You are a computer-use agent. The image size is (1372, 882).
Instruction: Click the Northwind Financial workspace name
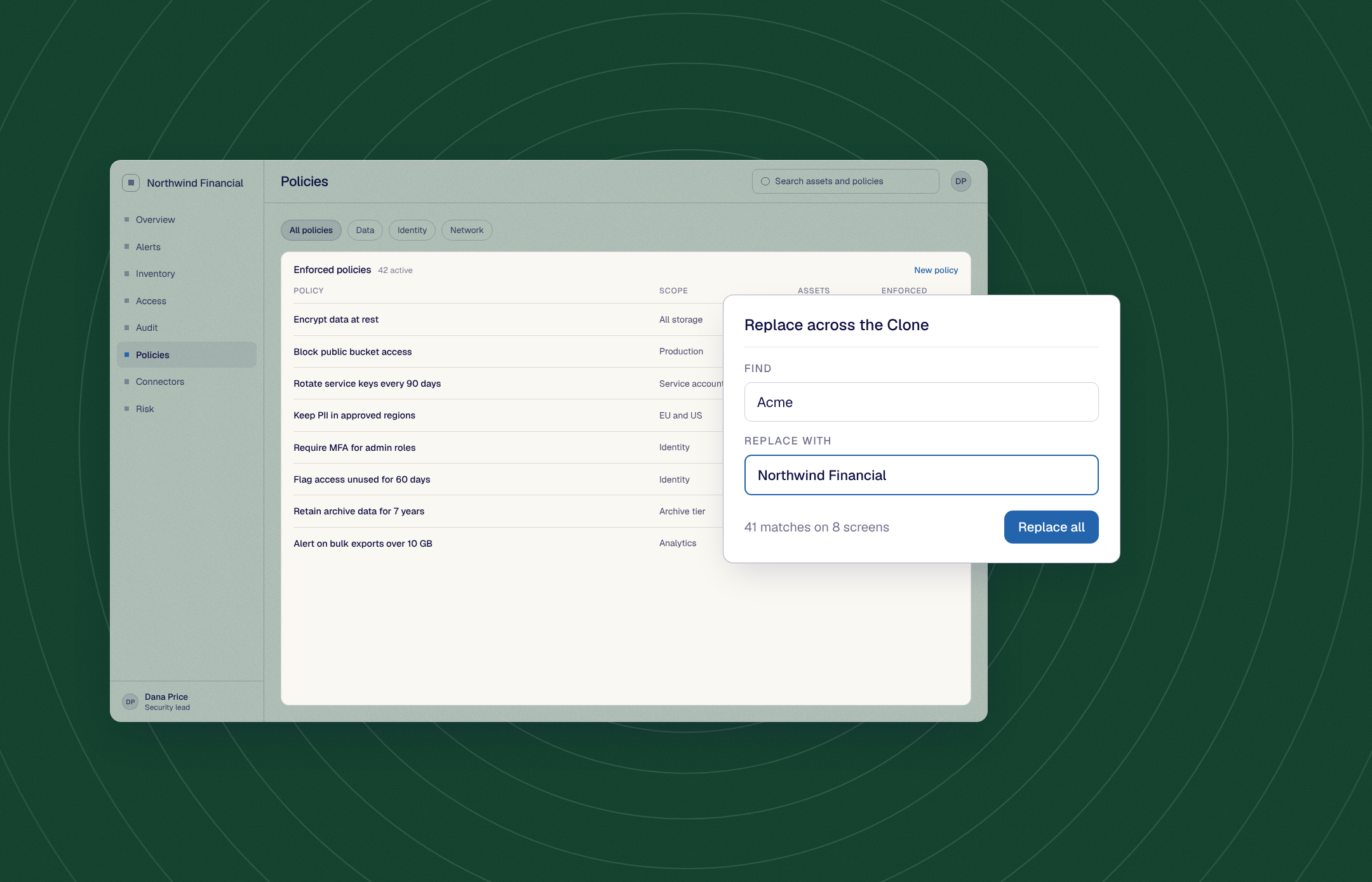pos(195,183)
